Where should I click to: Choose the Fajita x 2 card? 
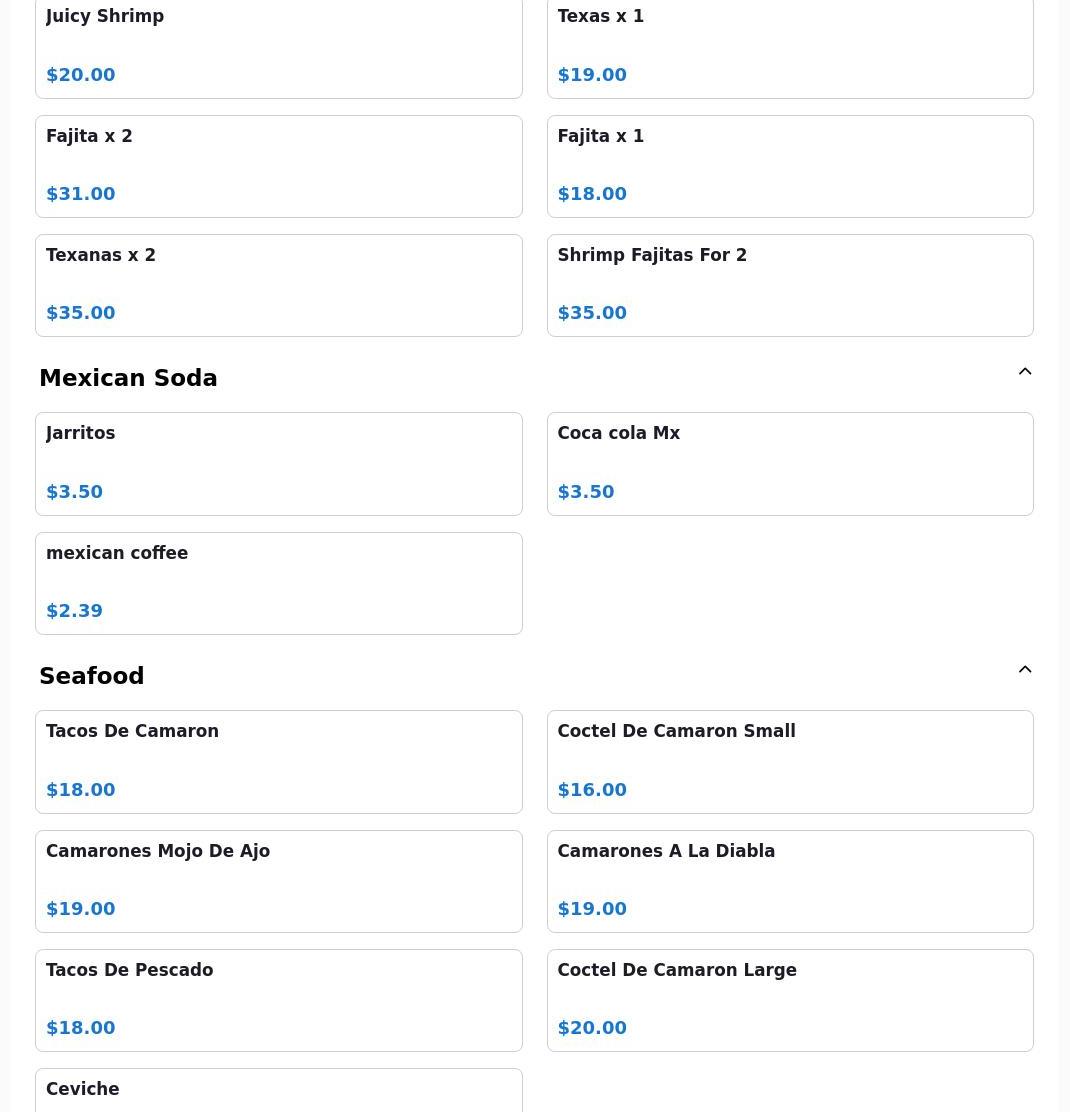pos(278,166)
